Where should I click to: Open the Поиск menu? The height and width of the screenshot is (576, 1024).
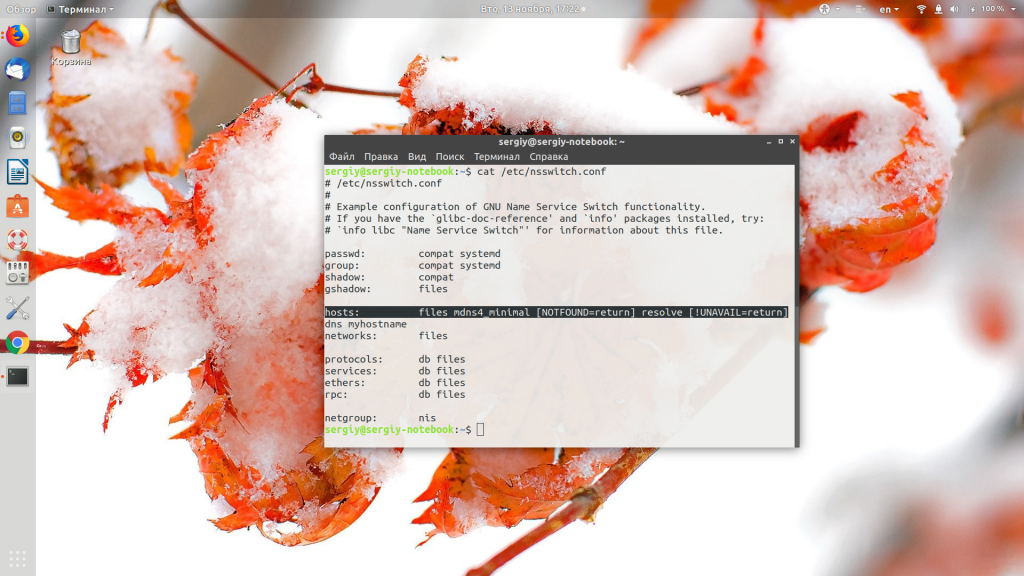point(449,157)
